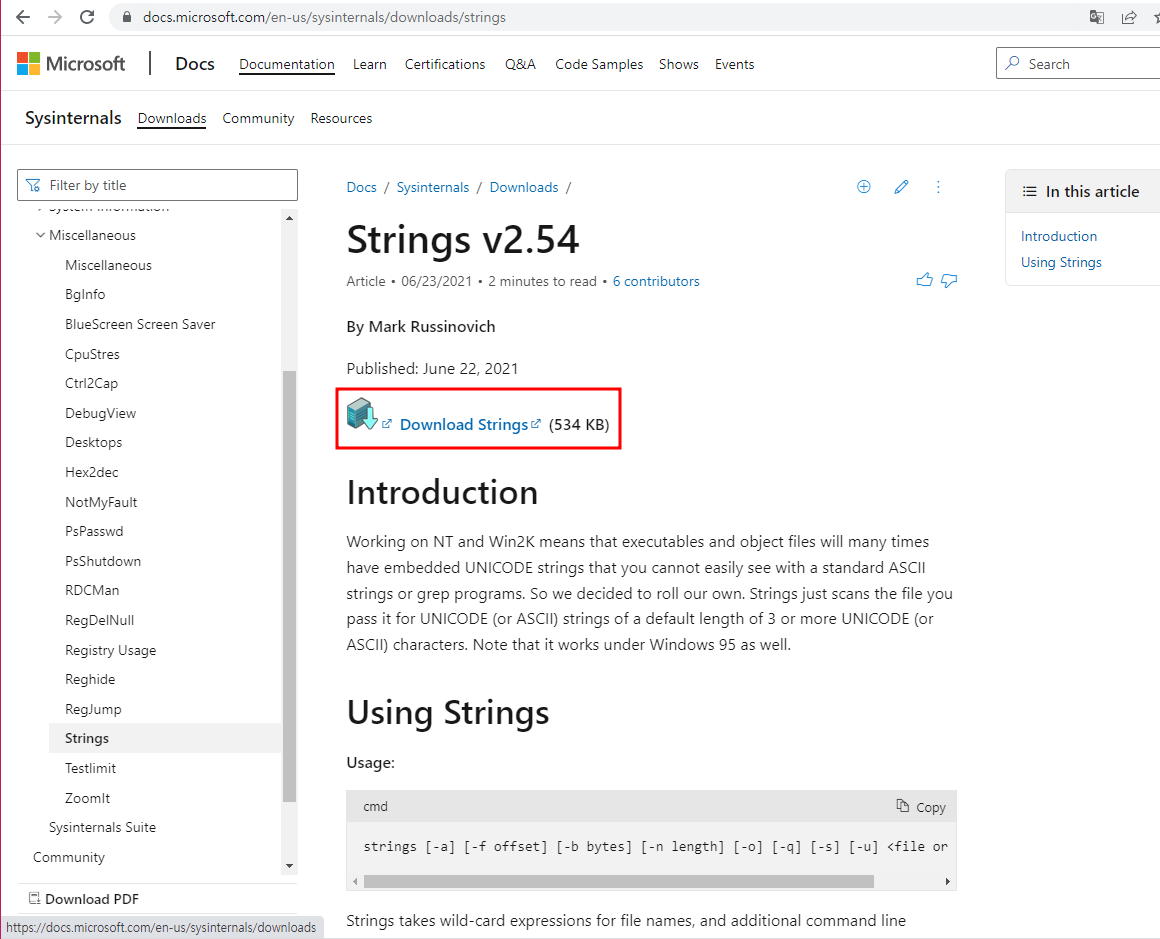Open DebugView in the sidebar
1160x939 pixels.
pyautogui.click(x=100, y=413)
